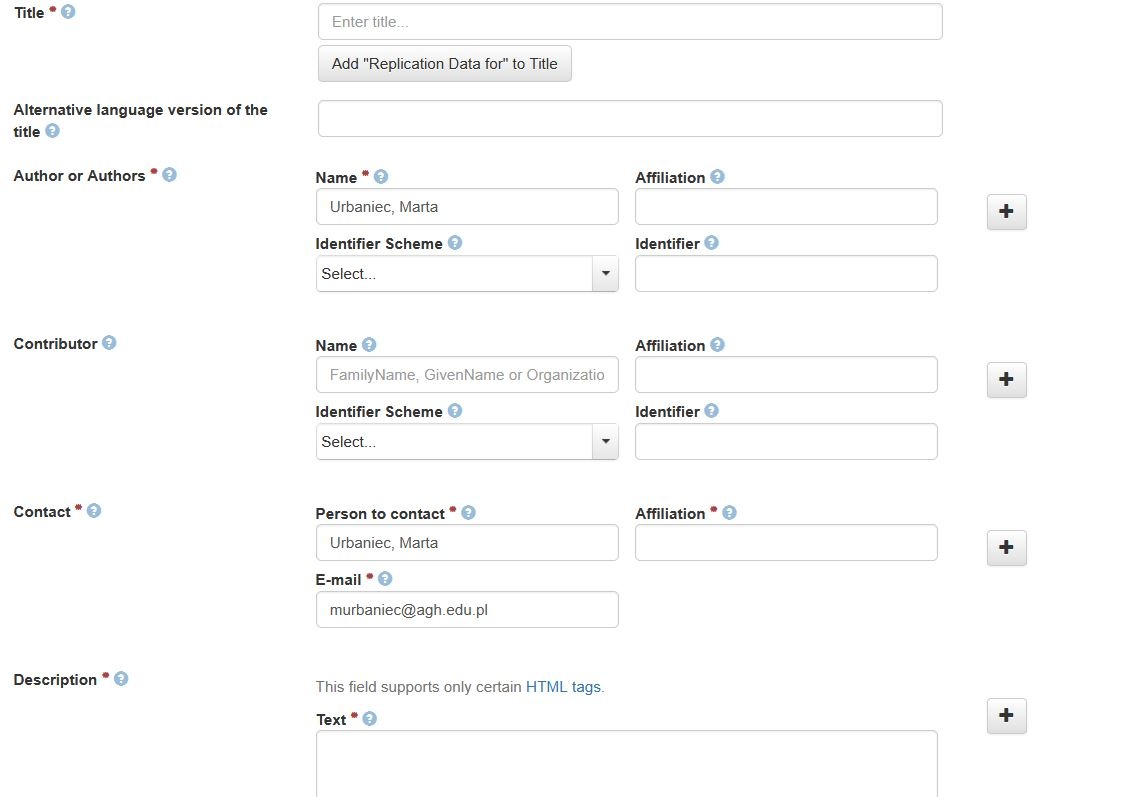Image resolution: width=1148 pixels, height=797 pixels.
Task: Click the contact E-mail field
Action: [467, 610]
